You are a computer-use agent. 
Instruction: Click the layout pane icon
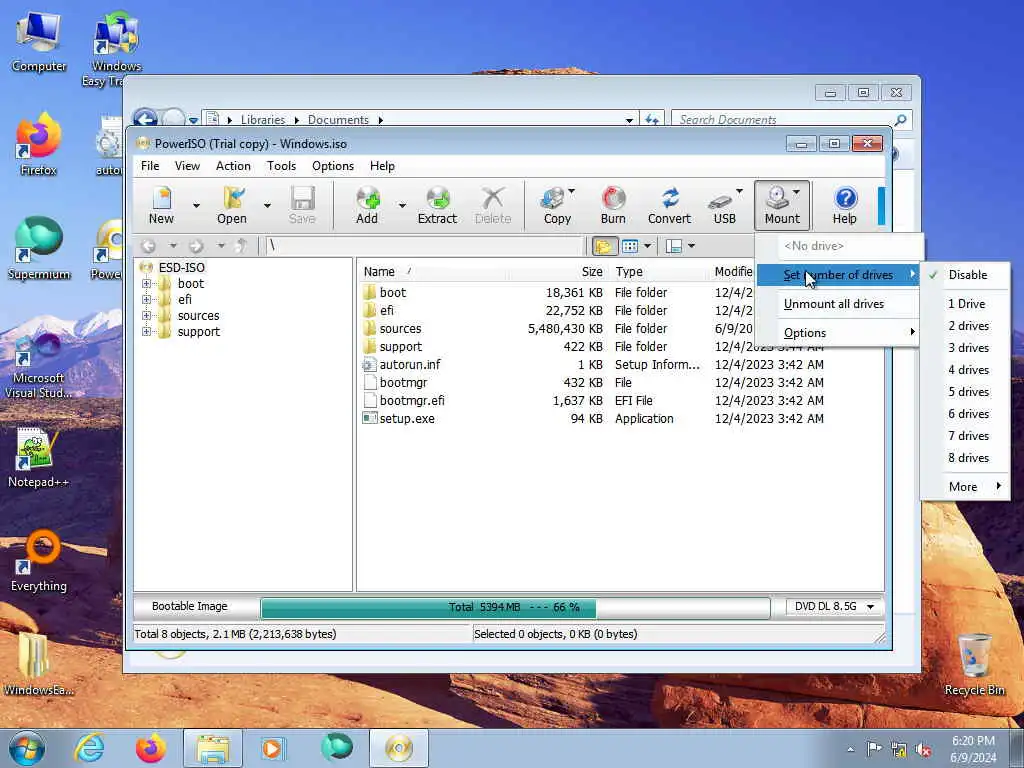pos(674,246)
